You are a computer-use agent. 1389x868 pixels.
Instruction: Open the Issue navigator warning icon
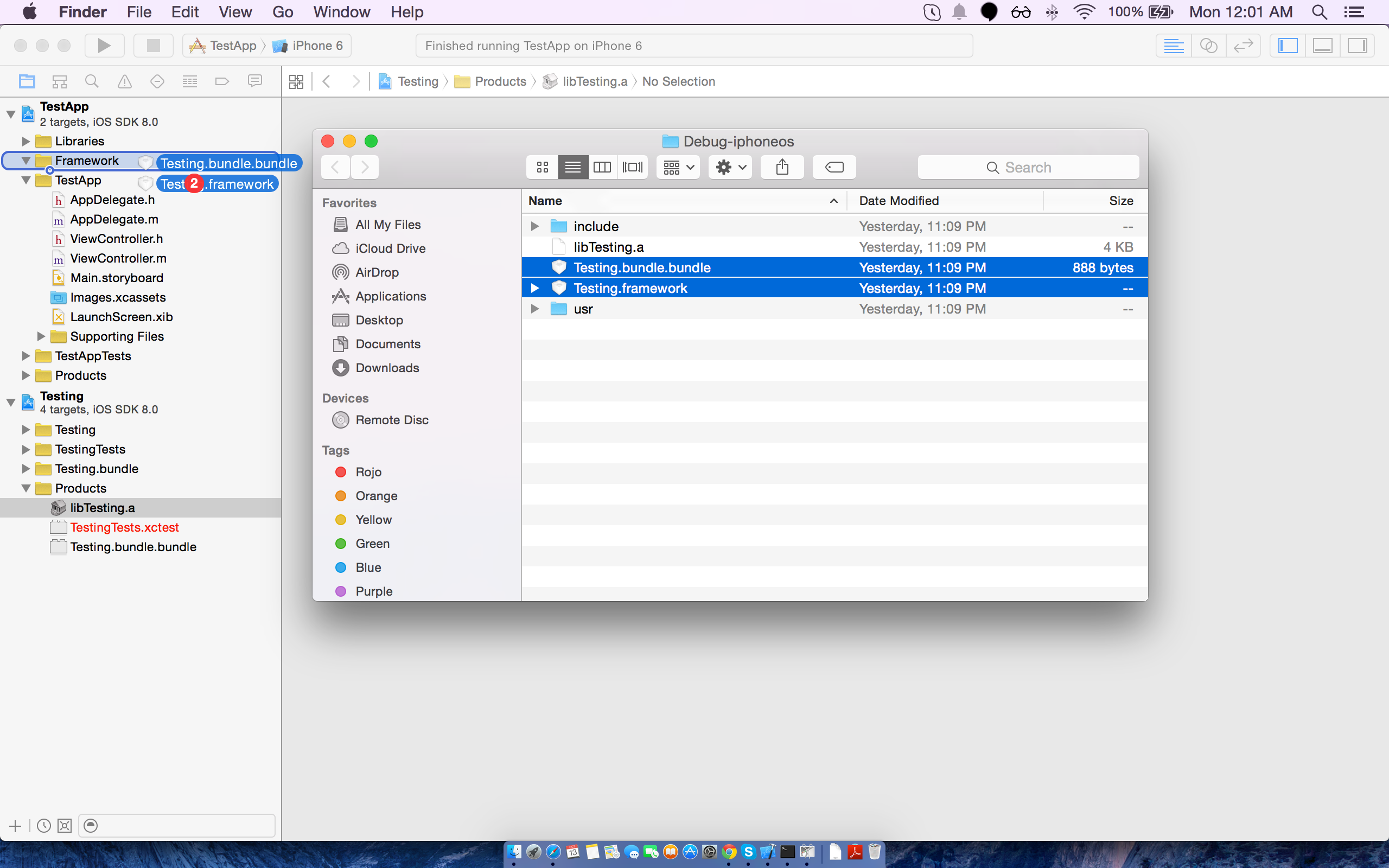coord(125,81)
